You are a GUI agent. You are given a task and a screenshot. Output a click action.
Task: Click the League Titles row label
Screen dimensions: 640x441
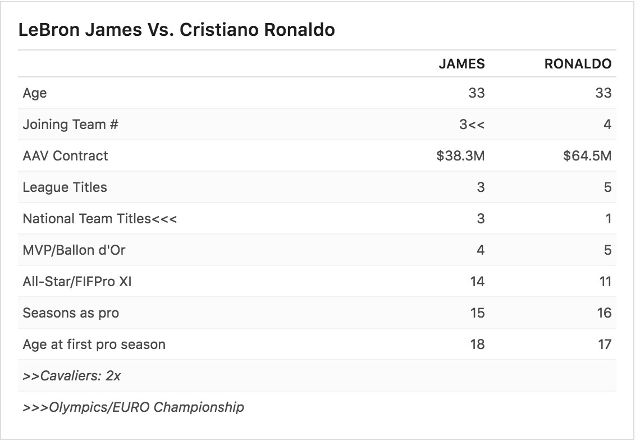[65, 187]
